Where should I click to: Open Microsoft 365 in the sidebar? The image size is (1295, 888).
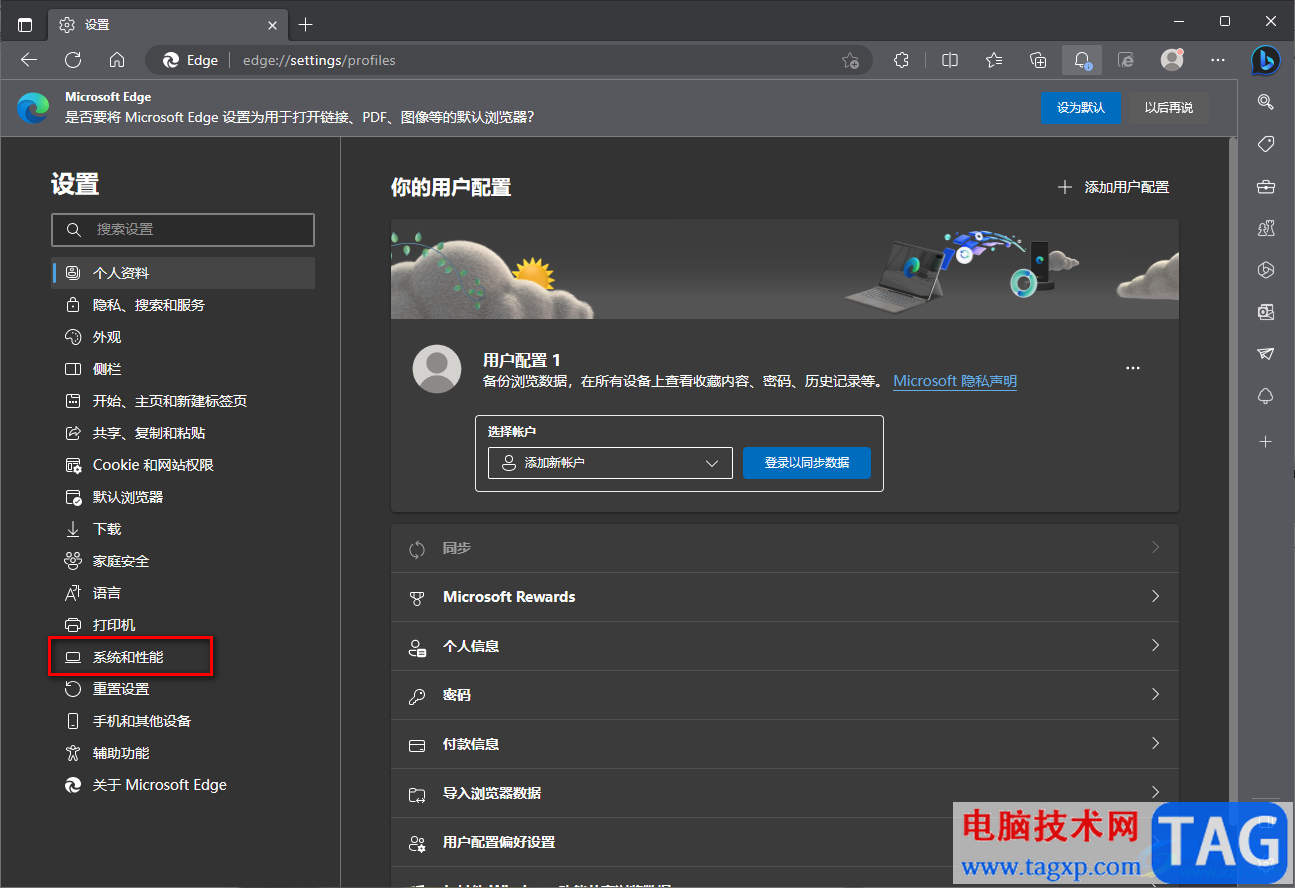coord(1266,270)
